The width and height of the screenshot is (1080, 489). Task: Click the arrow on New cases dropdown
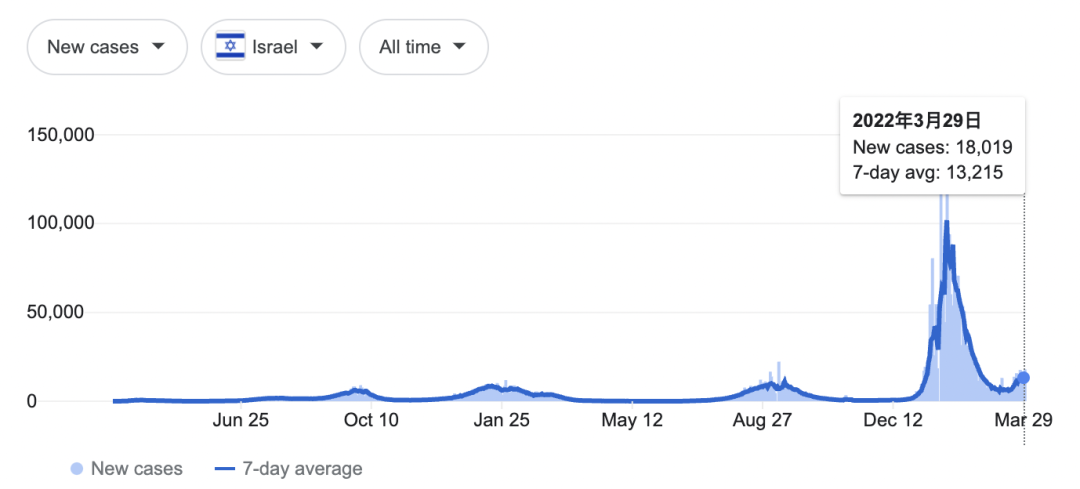[x=157, y=46]
